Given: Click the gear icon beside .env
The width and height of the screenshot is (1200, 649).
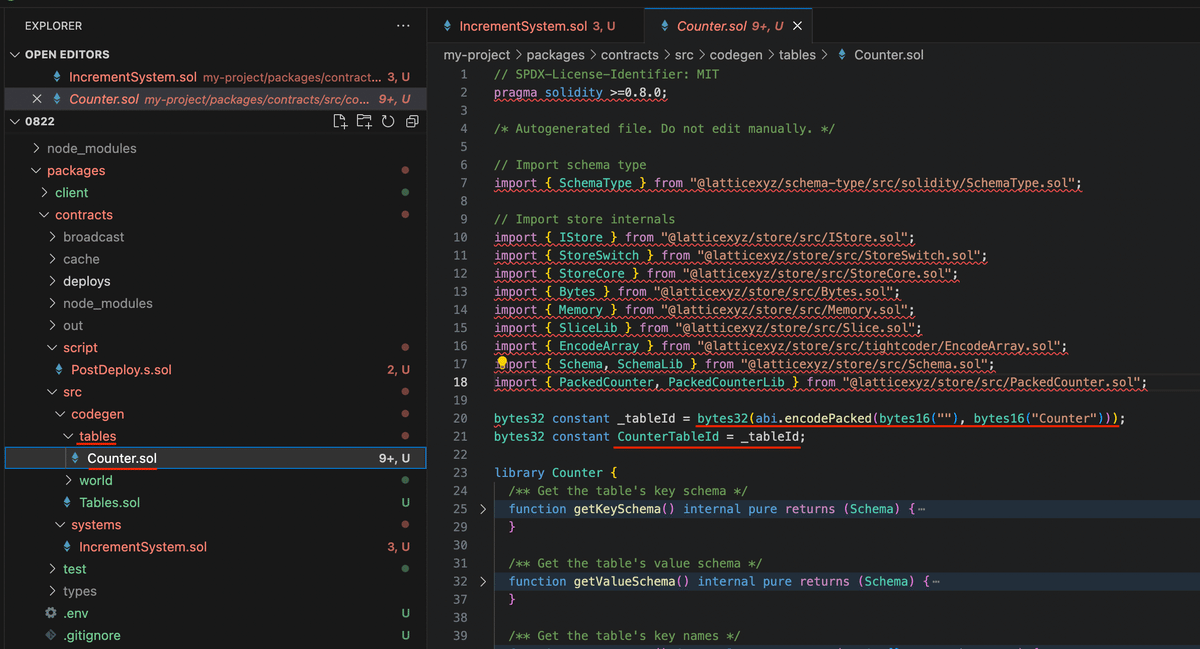Looking at the screenshot, I should pyautogui.click(x=51, y=613).
